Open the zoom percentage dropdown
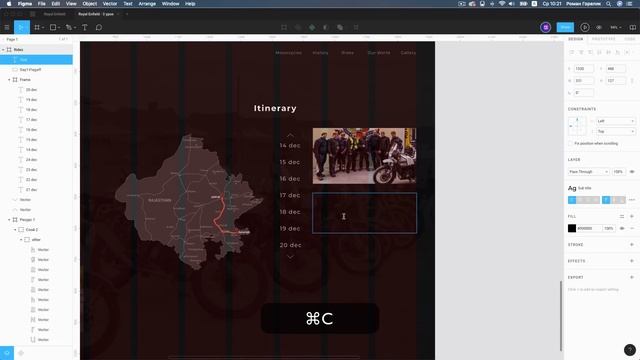 point(616,27)
